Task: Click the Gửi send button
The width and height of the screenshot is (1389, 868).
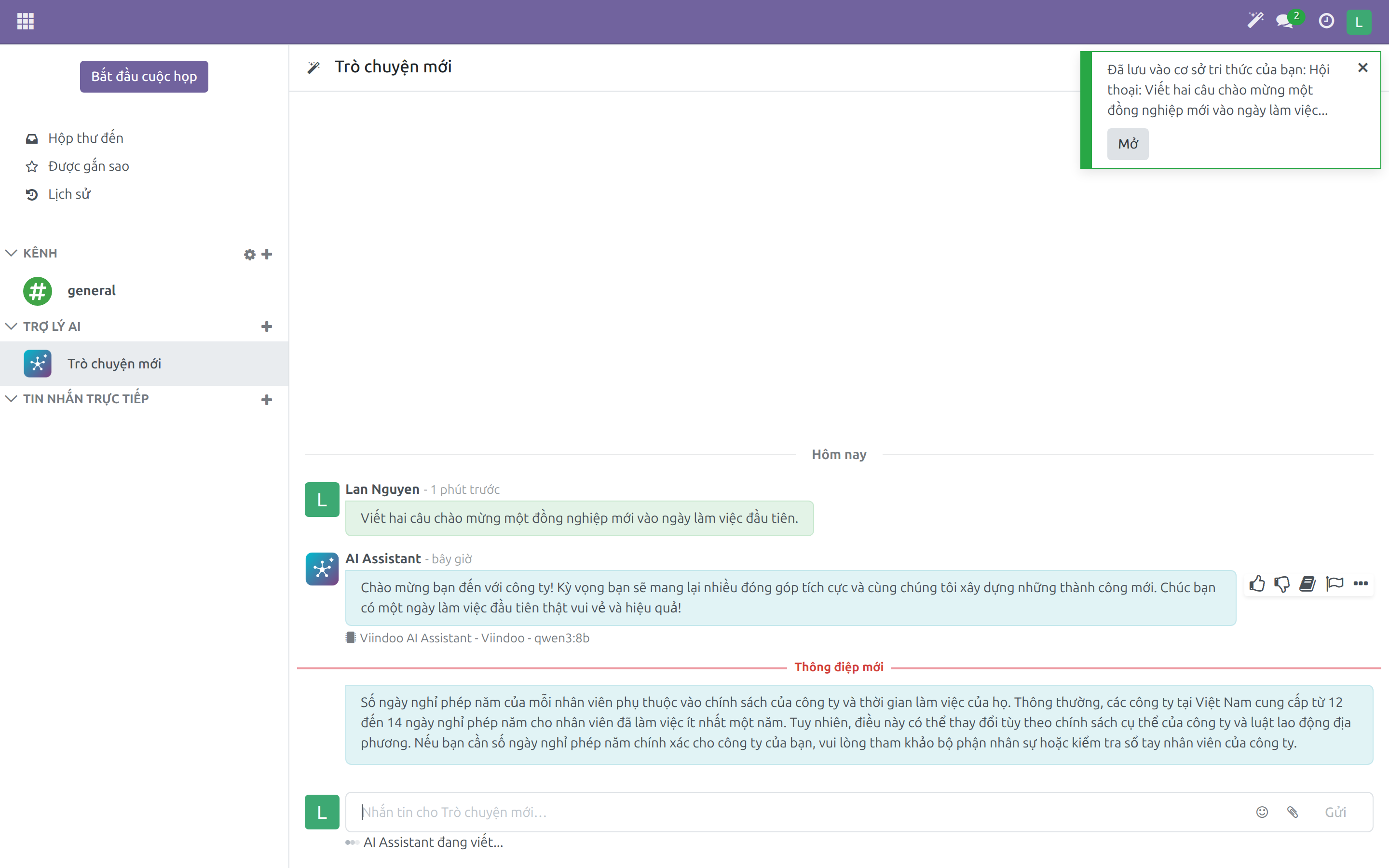Action: (x=1335, y=813)
